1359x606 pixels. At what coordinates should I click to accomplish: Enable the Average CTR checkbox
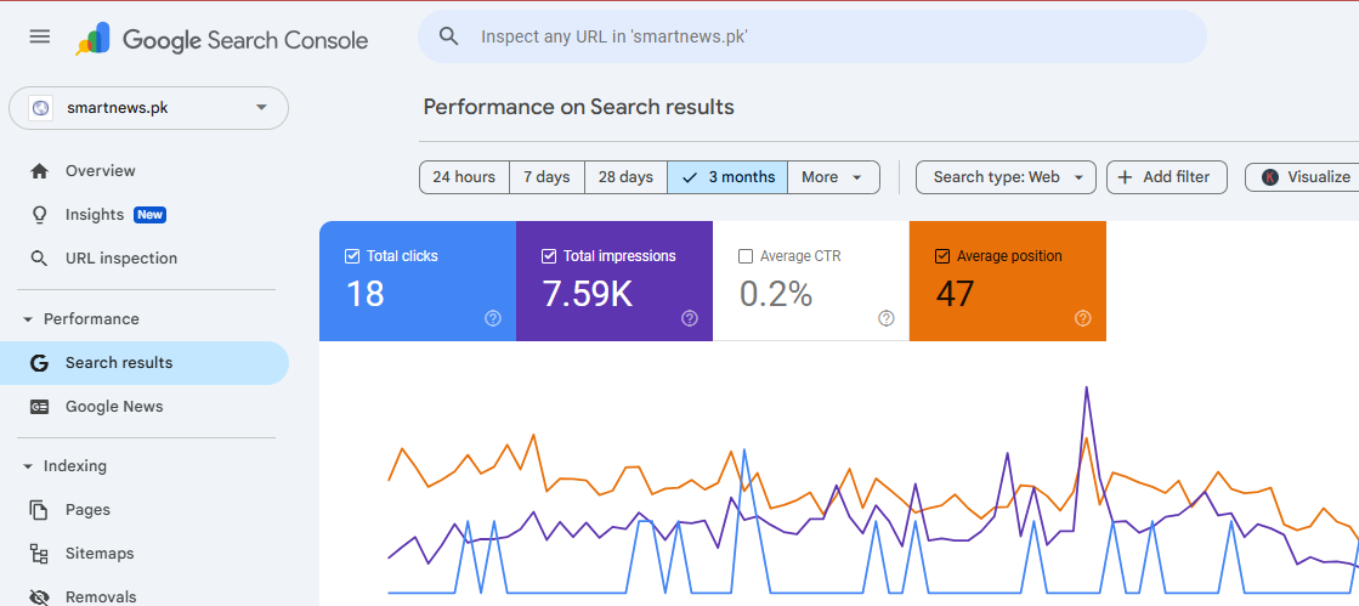745,256
